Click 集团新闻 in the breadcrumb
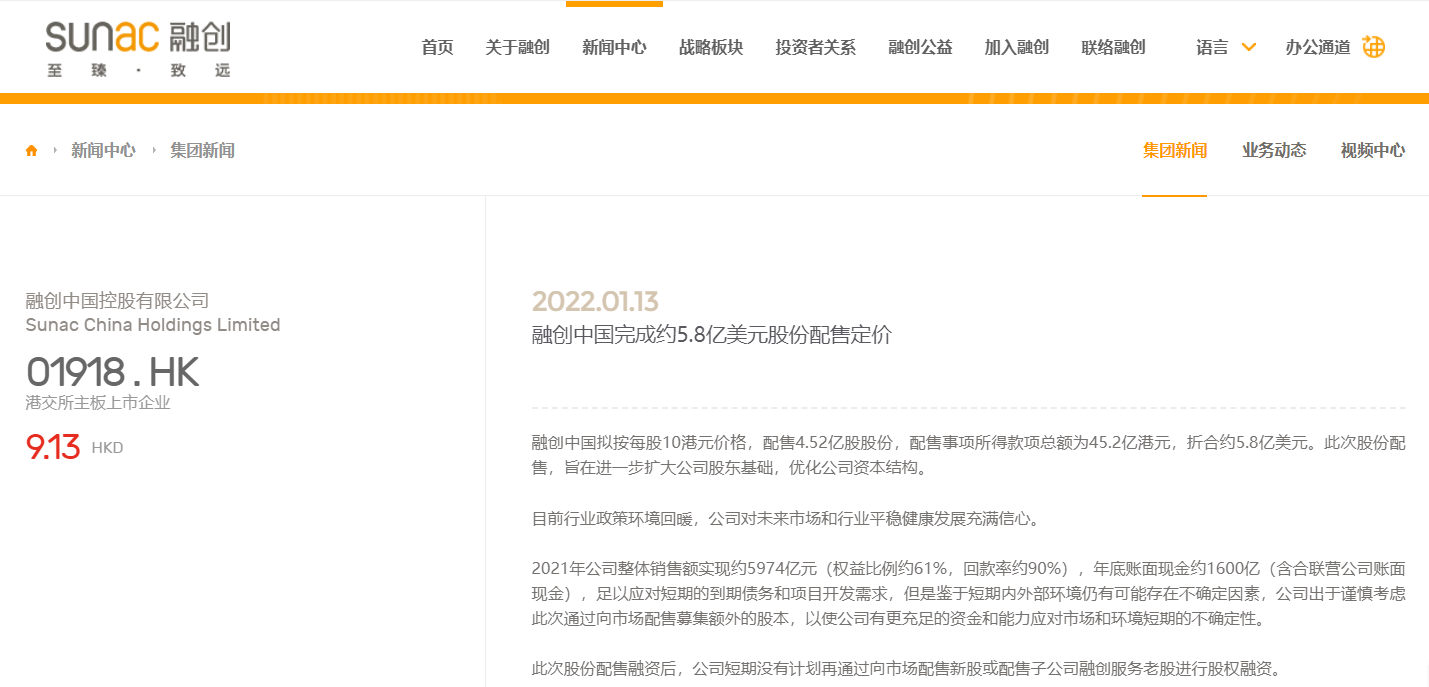 click(x=202, y=151)
